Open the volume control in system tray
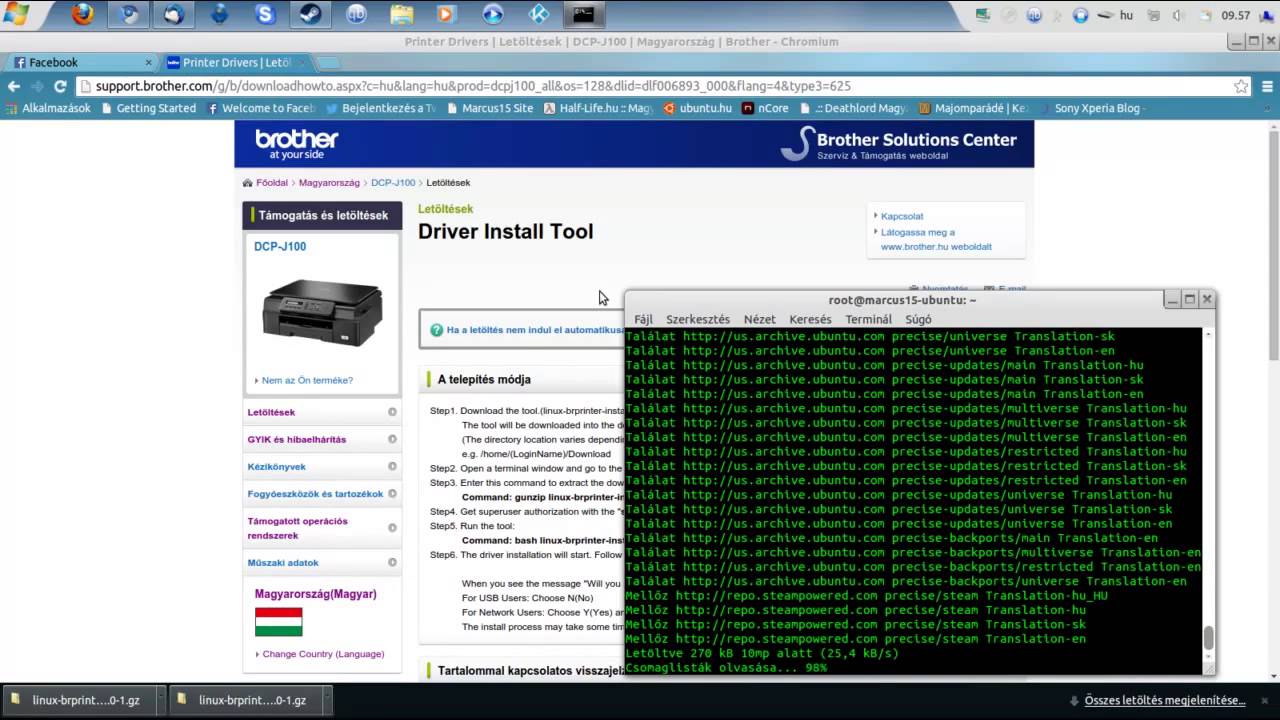Image resolution: width=1280 pixels, height=720 pixels. click(1178, 15)
